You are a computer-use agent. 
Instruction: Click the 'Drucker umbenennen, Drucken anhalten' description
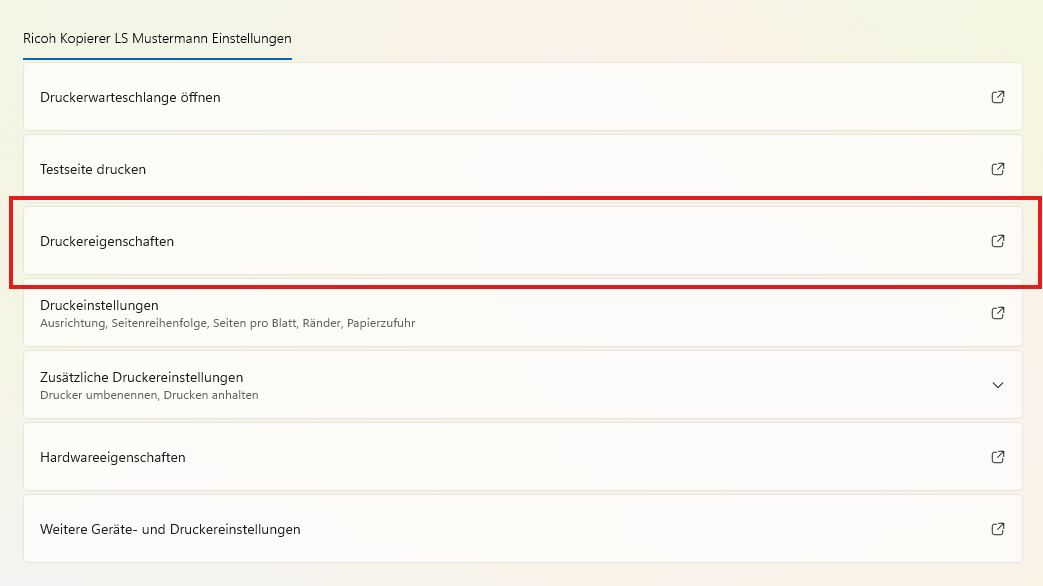(149, 395)
